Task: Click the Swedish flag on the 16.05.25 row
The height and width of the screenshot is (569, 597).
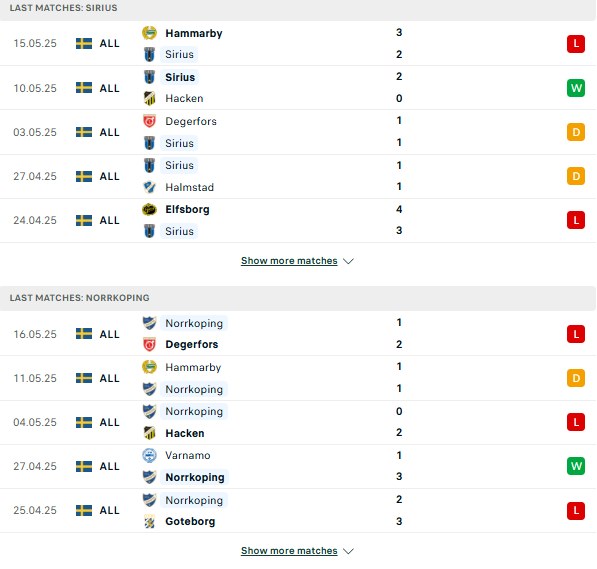Action: (84, 334)
